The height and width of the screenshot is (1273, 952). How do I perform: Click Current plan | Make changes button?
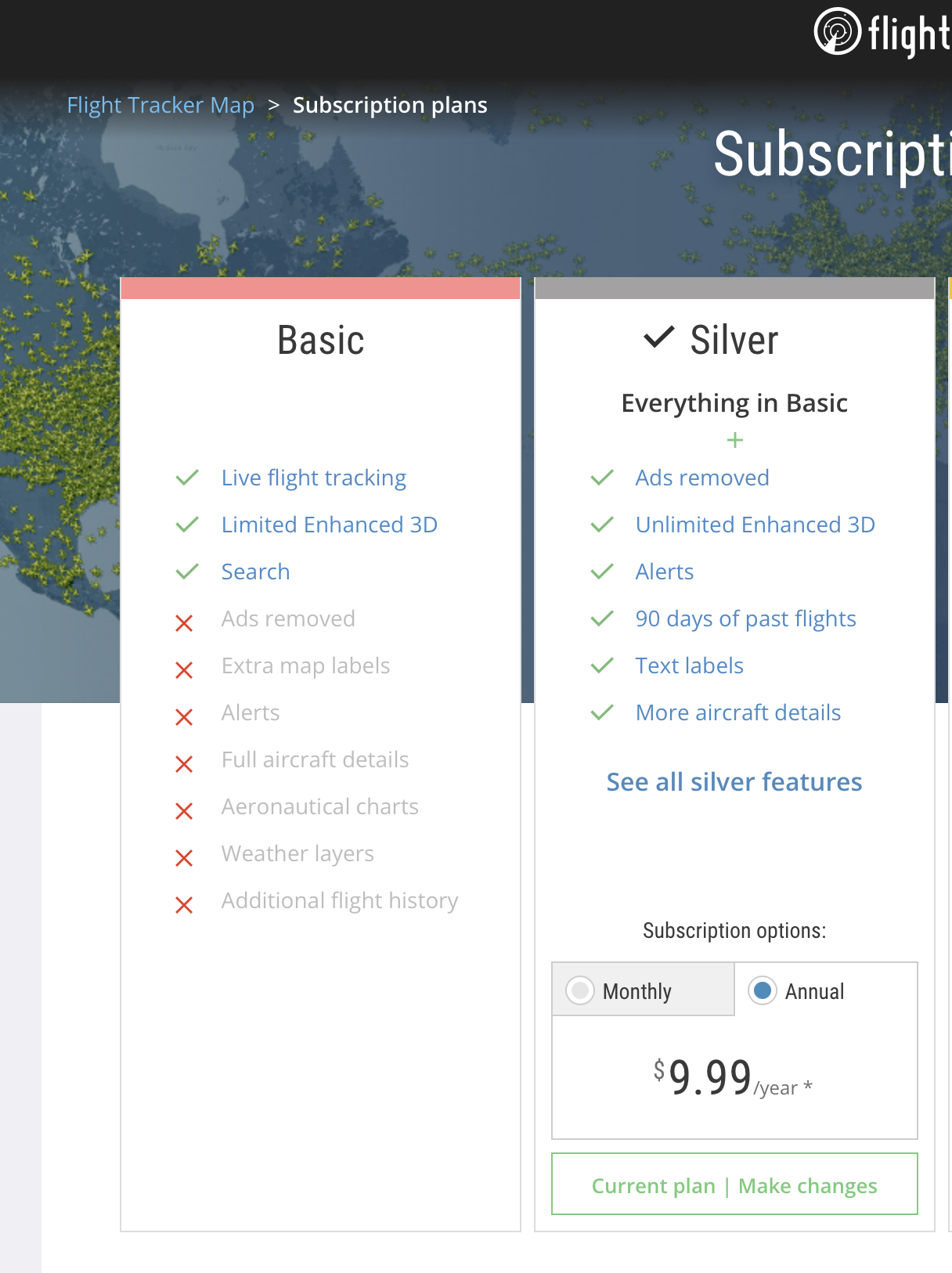(734, 1185)
